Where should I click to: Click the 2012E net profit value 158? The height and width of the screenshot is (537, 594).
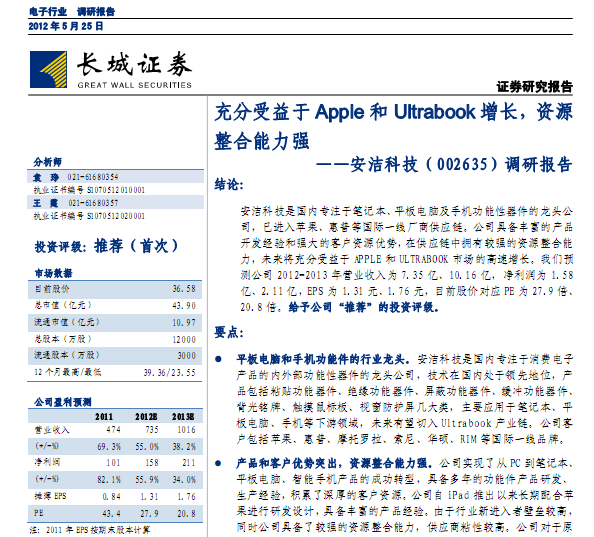152,463
